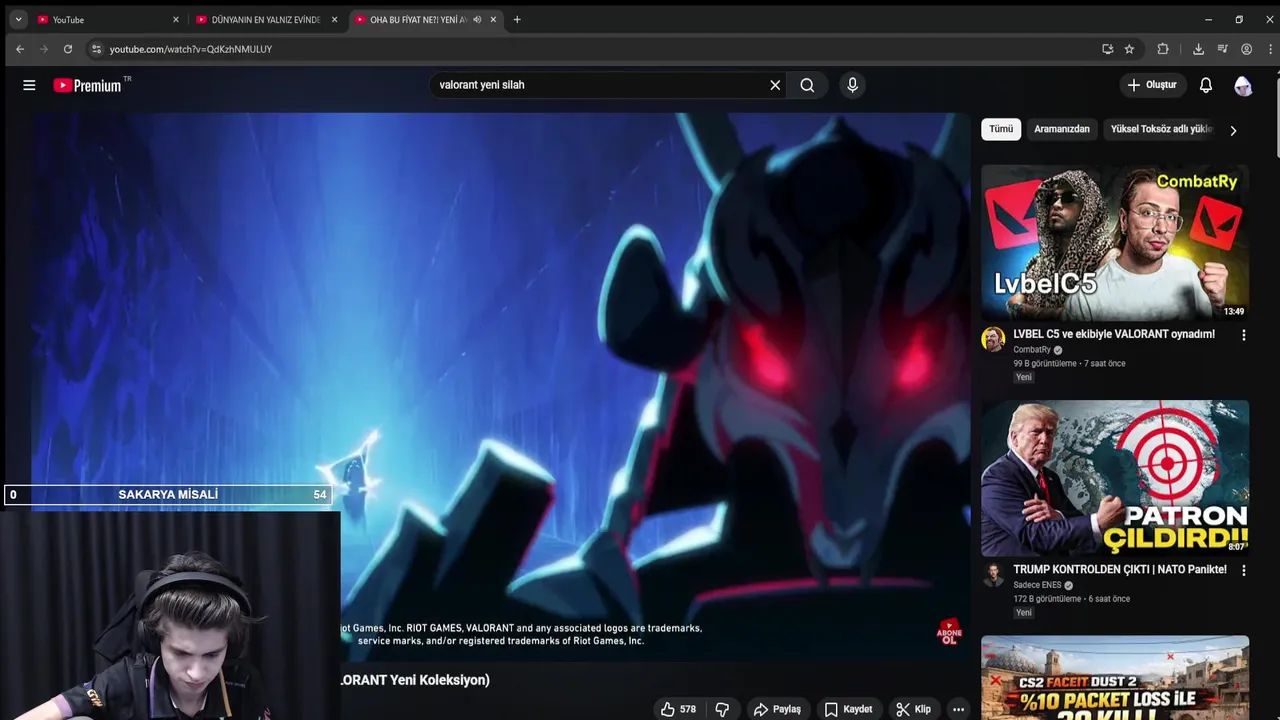The width and height of the screenshot is (1280, 720).
Task: Click the Oluştur create button
Action: tap(1152, 85)
